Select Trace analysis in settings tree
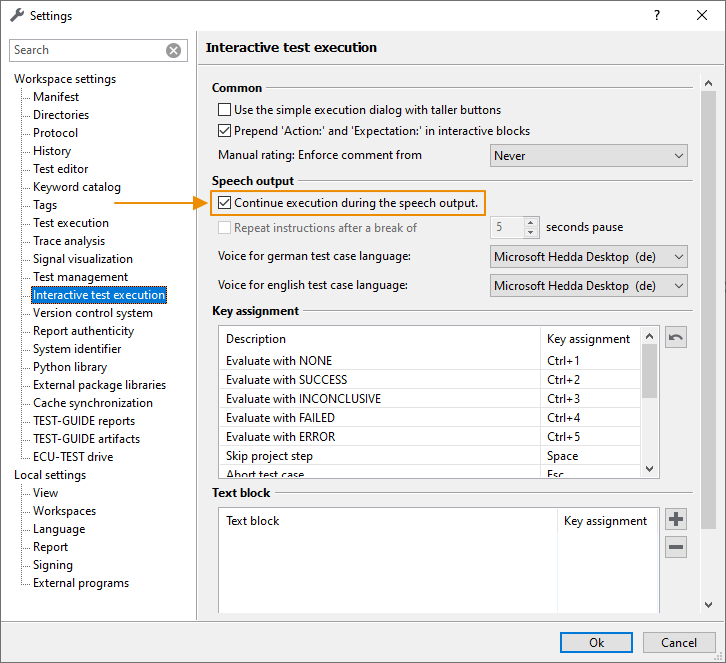Screen dimensions: 726x663 (69, 241)
